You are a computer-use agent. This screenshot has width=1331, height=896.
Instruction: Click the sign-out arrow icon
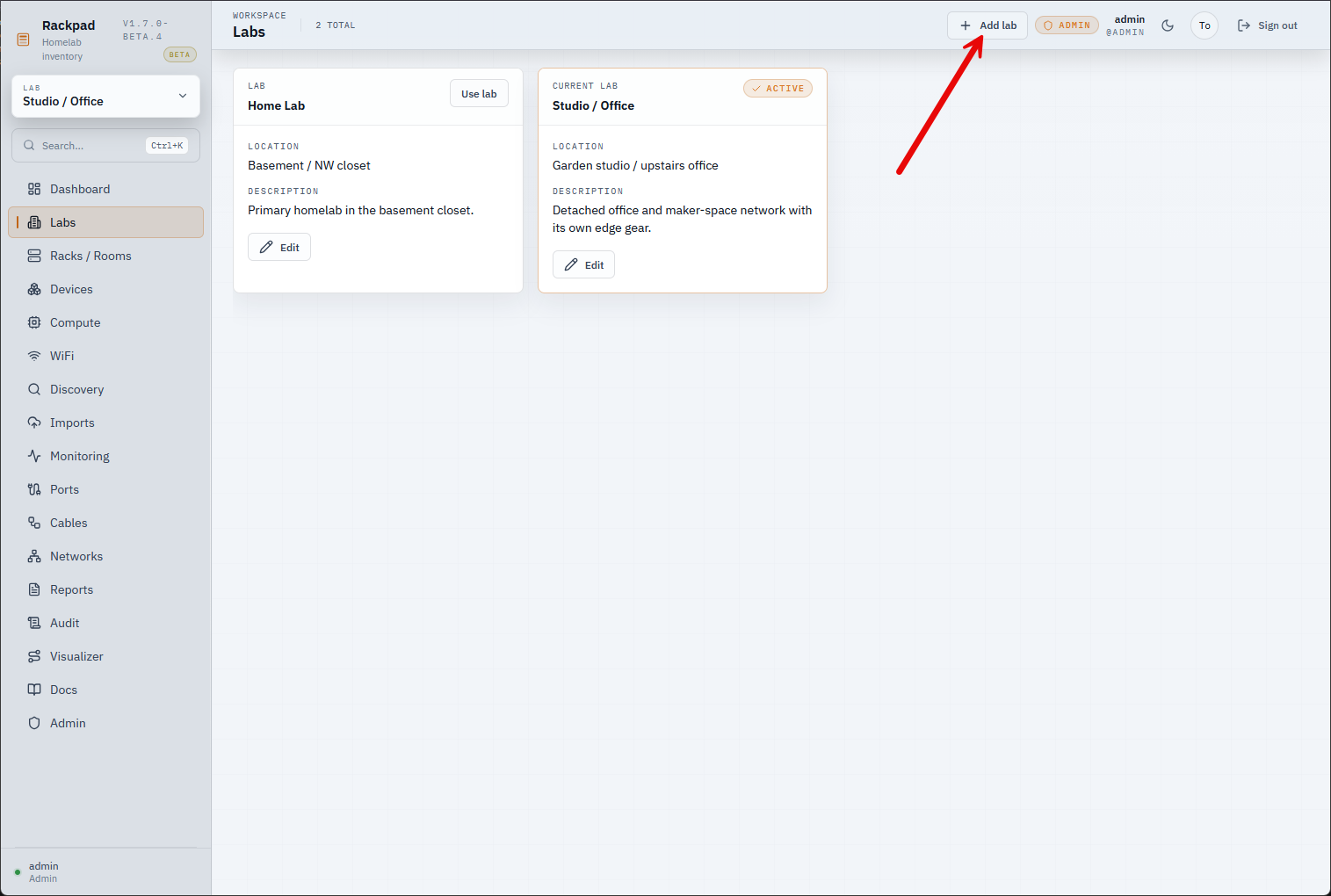point(1244,25)
